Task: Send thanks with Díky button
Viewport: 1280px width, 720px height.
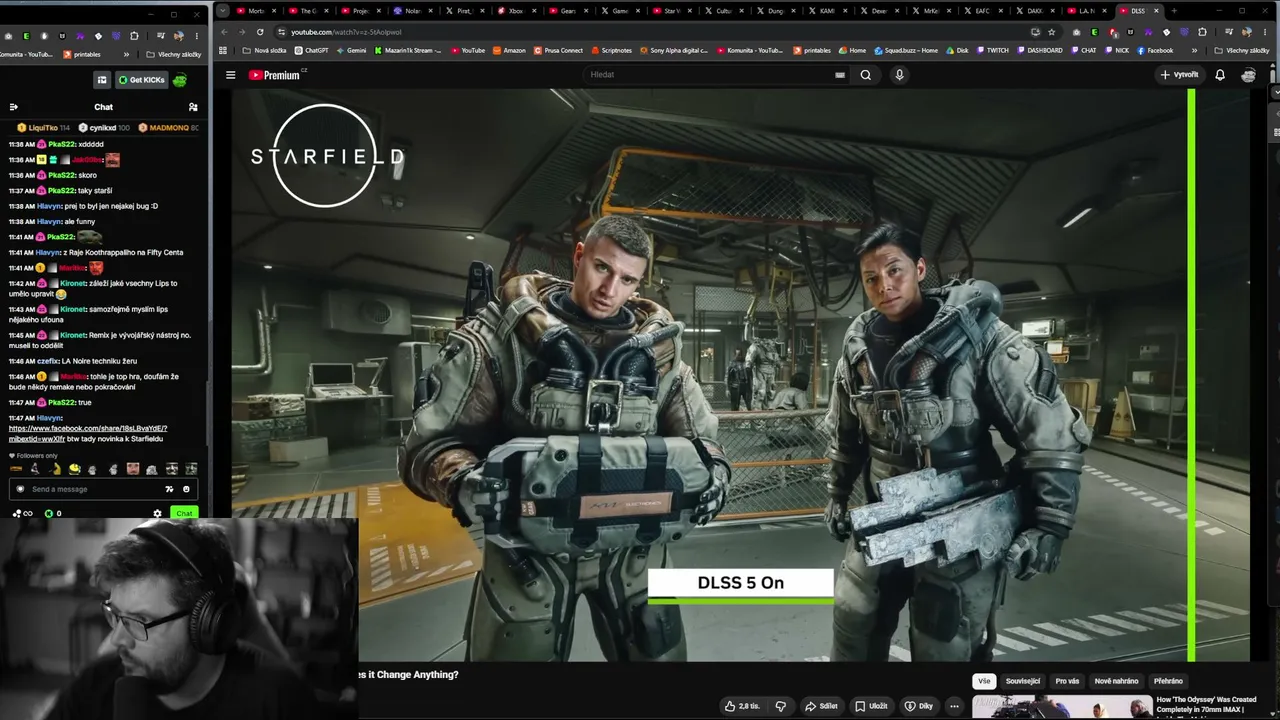Action: (x=918, y=706)
